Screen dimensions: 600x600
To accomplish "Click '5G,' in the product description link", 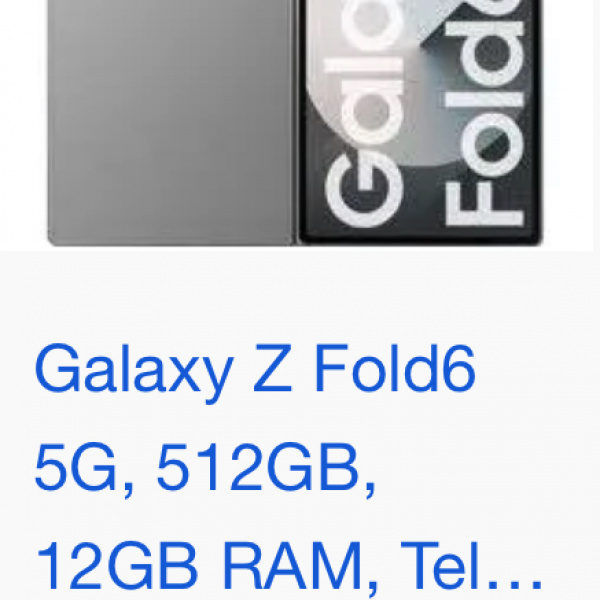I will [x=85, y=469].
